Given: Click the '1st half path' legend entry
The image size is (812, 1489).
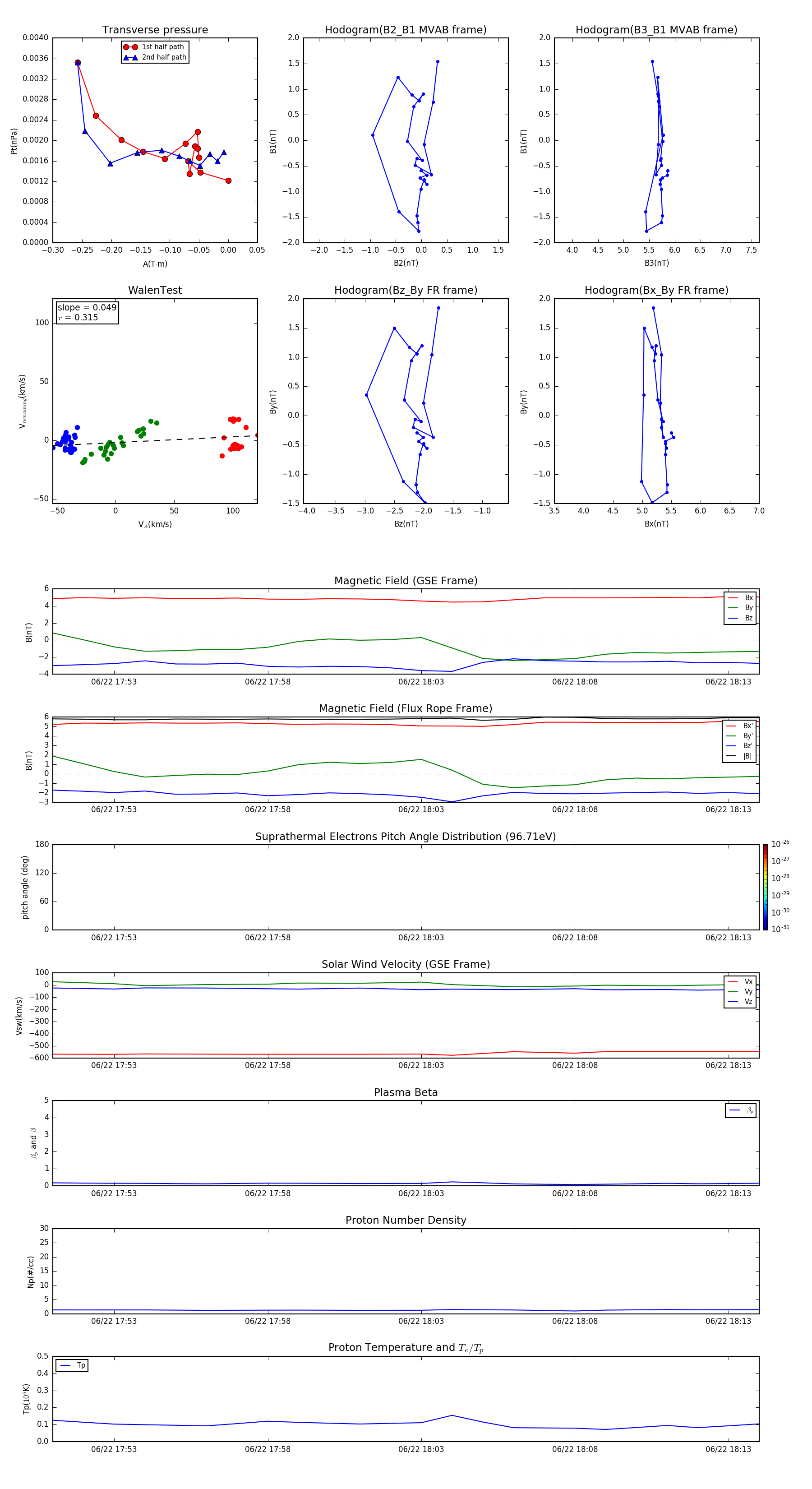Looking at the screenshot, I should [x=154, y=47].
